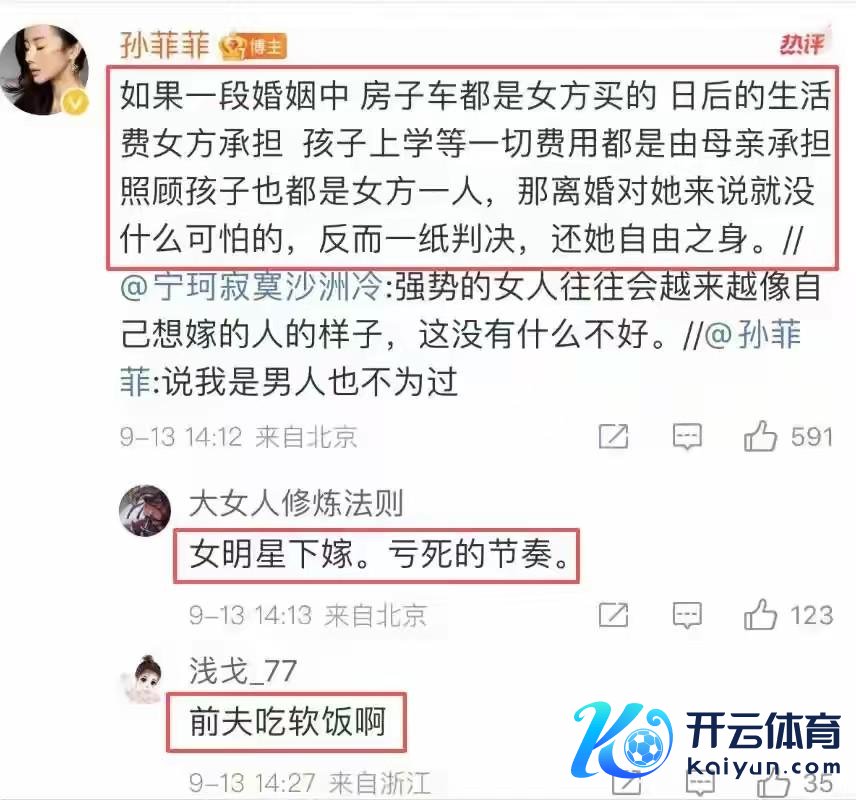856x800 pixels.
Task: Open 孙菲菲's profile picture
Action: coord(44,70)
